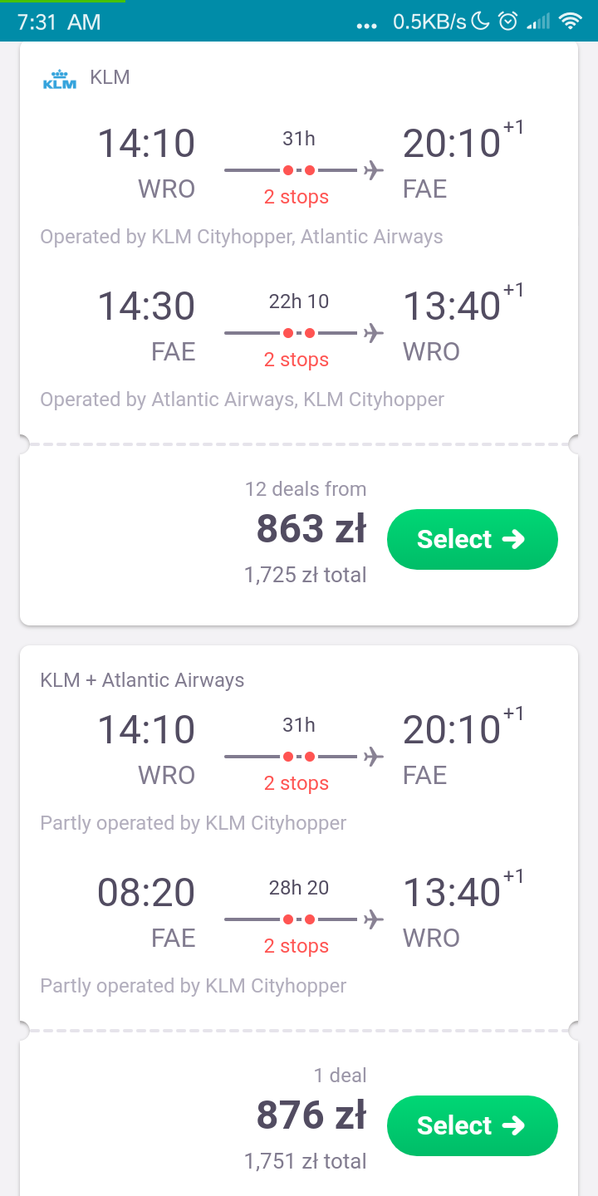Viewport: 598px width, 1196px height.
Task: Select the 863 zł KLM deal
Action: tap(472, 539)
